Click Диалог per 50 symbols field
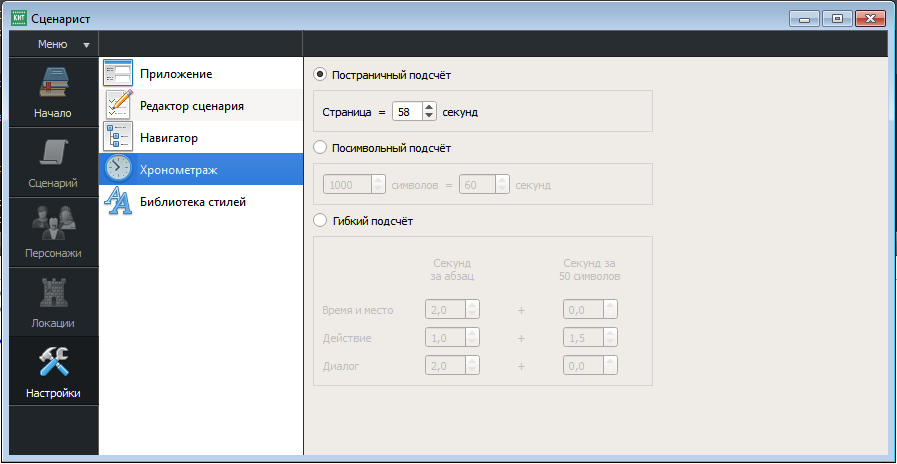Screen dimensions: 897x464 coord(590,366)
